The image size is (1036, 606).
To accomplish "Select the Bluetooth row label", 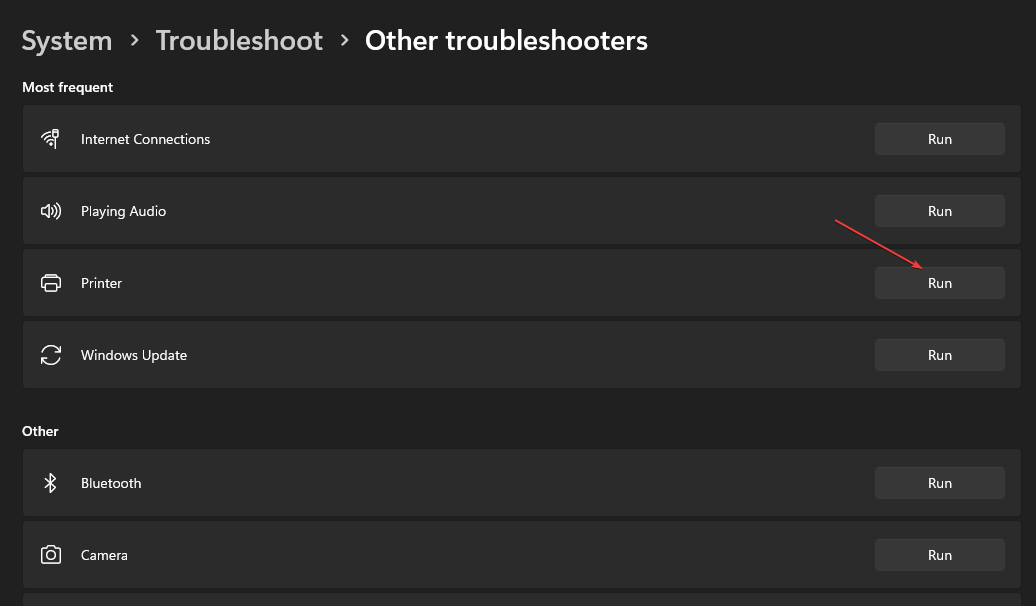I will (x=111, y=483).
